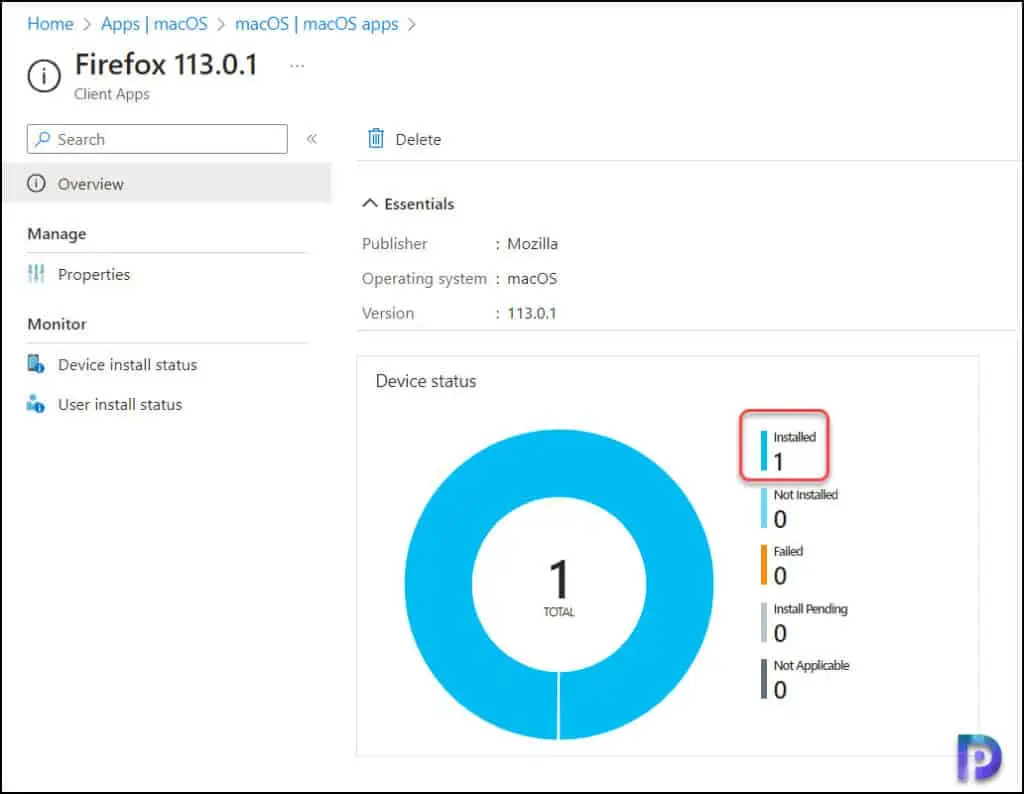
Task: Click the Properties sliders icon
Action: pyautogui.click(x=37, y=274)
